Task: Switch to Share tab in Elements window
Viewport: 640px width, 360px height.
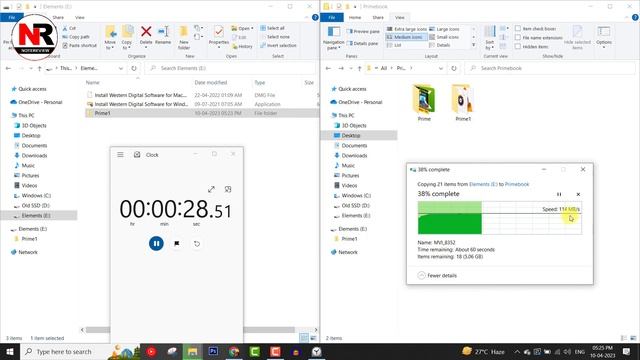Action: 58,18
